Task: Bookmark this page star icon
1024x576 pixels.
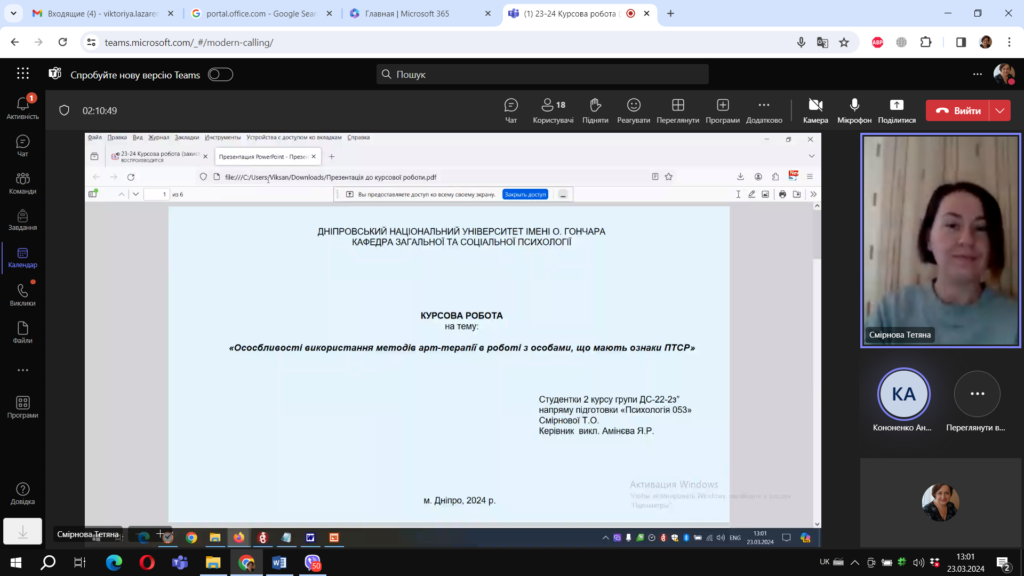Action: (844, 42)
